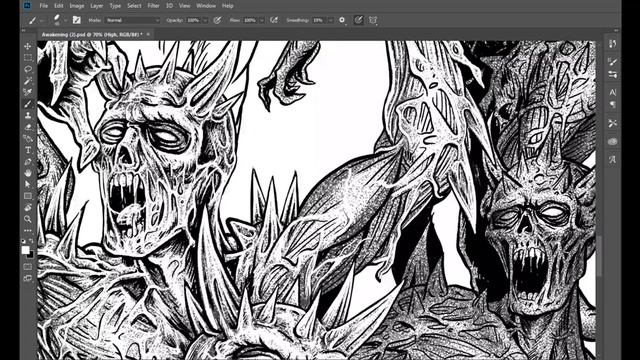Open the Paragraph panel icon
Image resolution: width=640 pixels, height=360 pixels.
[612, 105]
